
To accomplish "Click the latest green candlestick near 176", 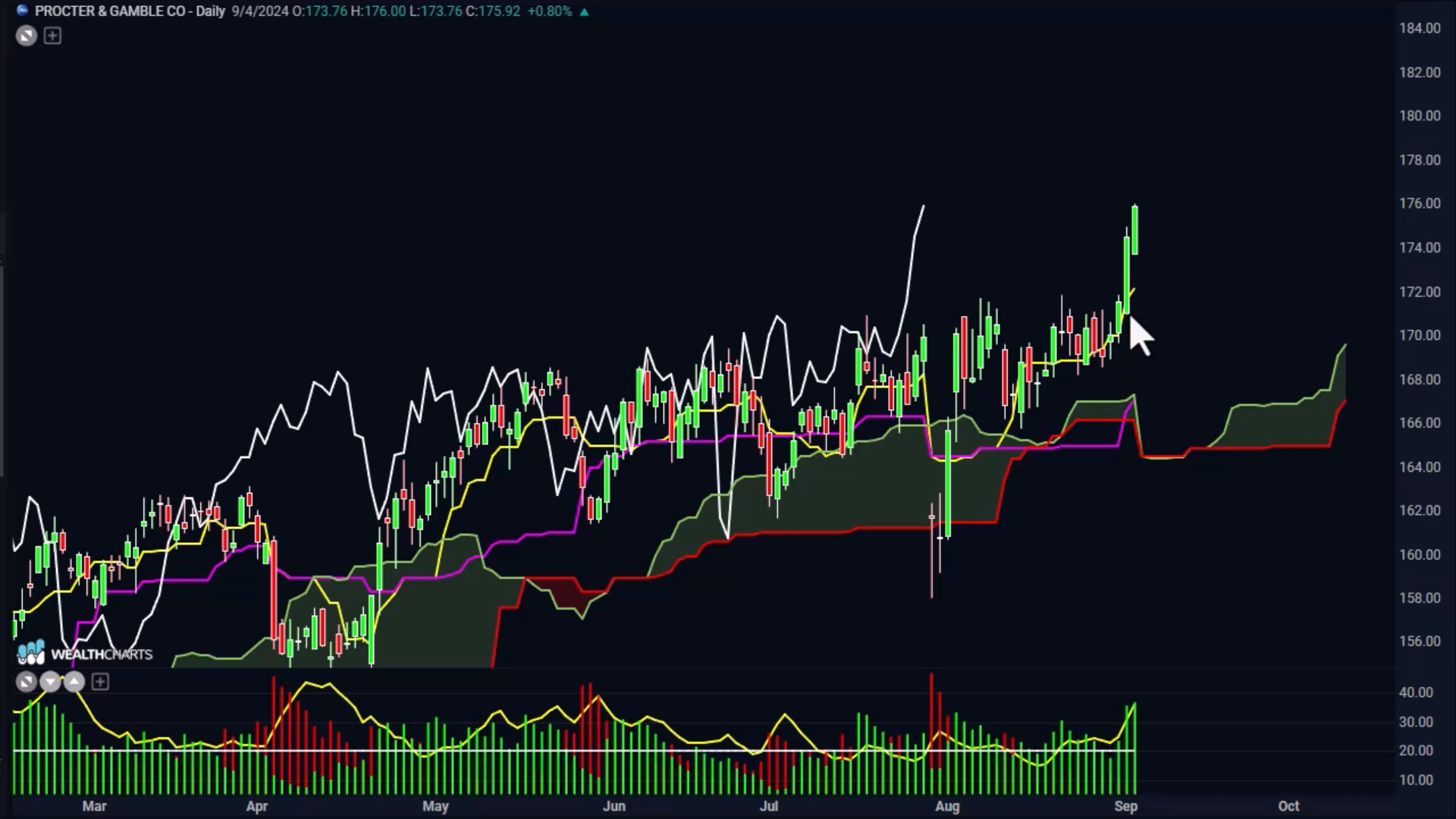I will [1135, 230].
